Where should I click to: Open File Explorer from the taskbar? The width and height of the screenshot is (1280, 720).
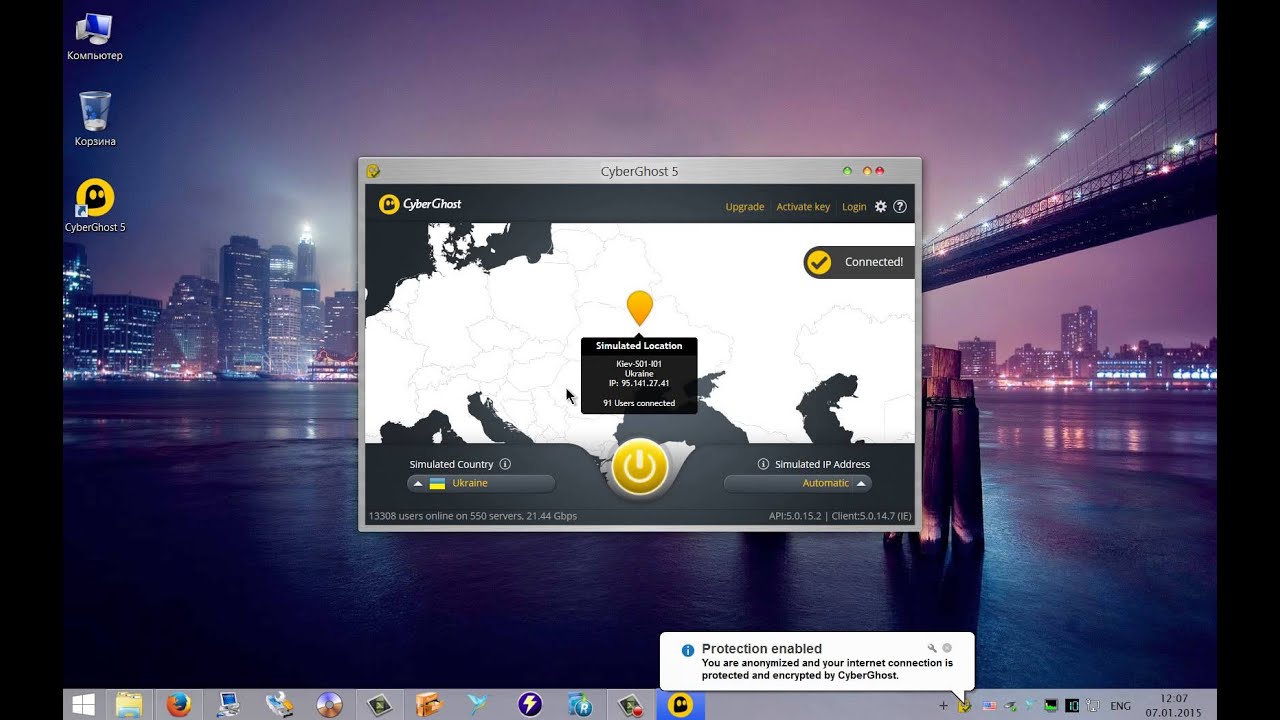pyautogui.click(x=129, y=705)
